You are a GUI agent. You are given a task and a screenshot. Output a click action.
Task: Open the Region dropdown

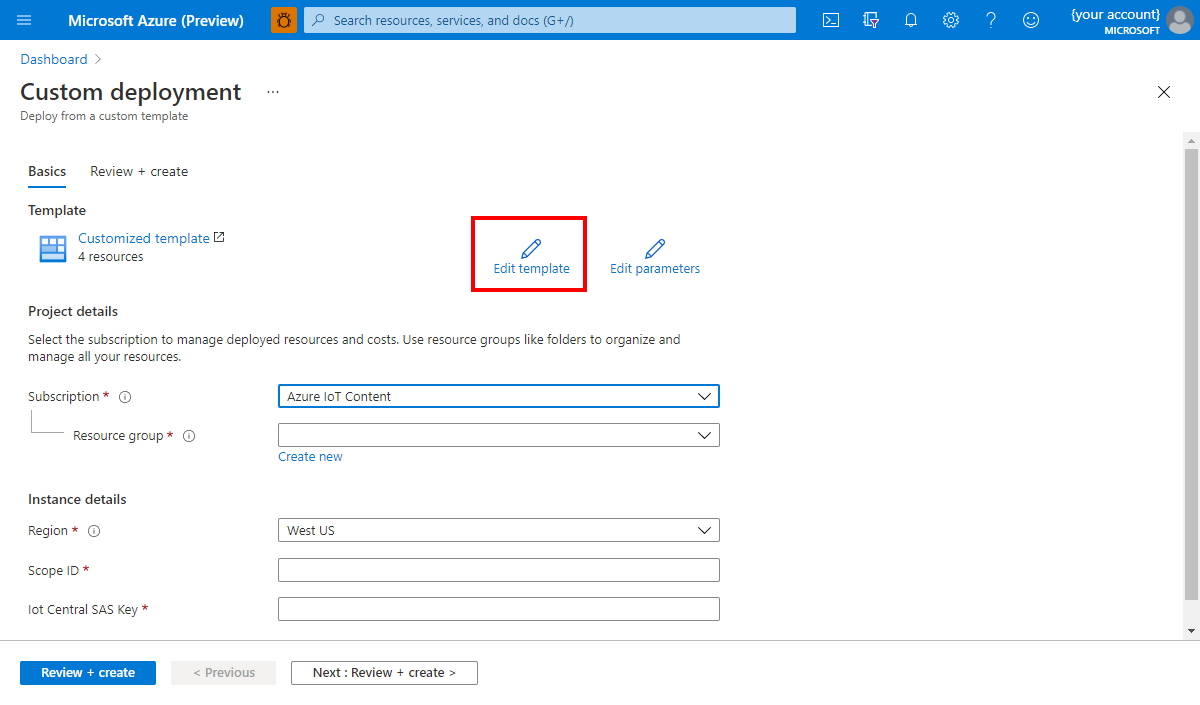click(x=498, y=530)
